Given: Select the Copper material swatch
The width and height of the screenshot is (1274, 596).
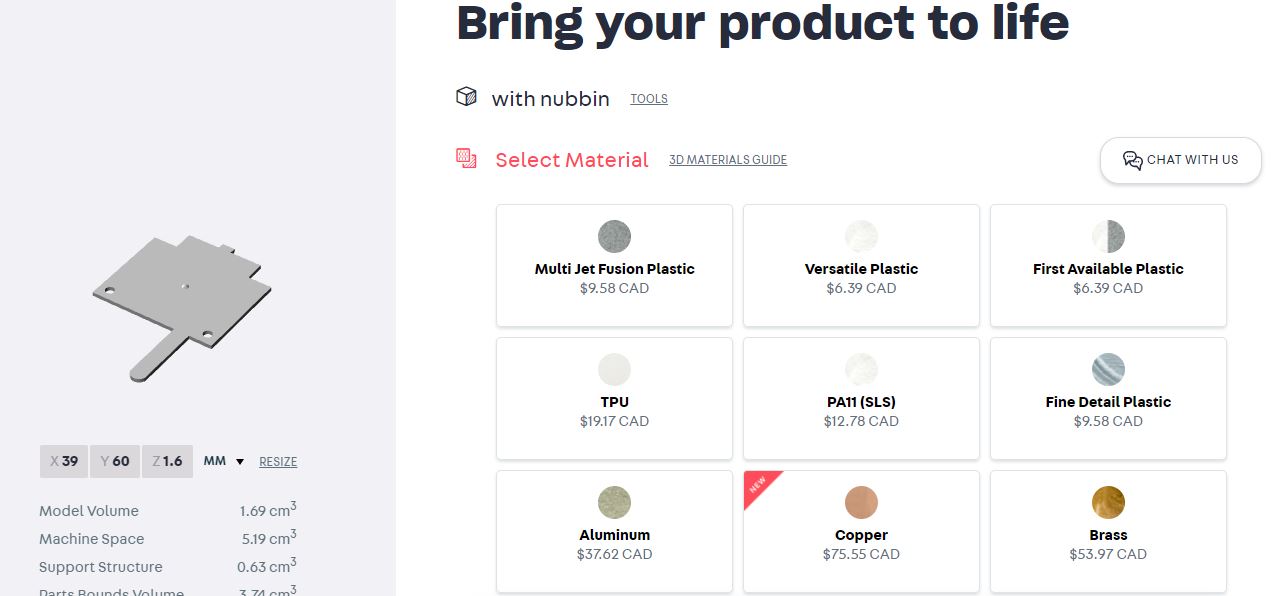Looking at the screenshot, I should (x=861, y=503).
